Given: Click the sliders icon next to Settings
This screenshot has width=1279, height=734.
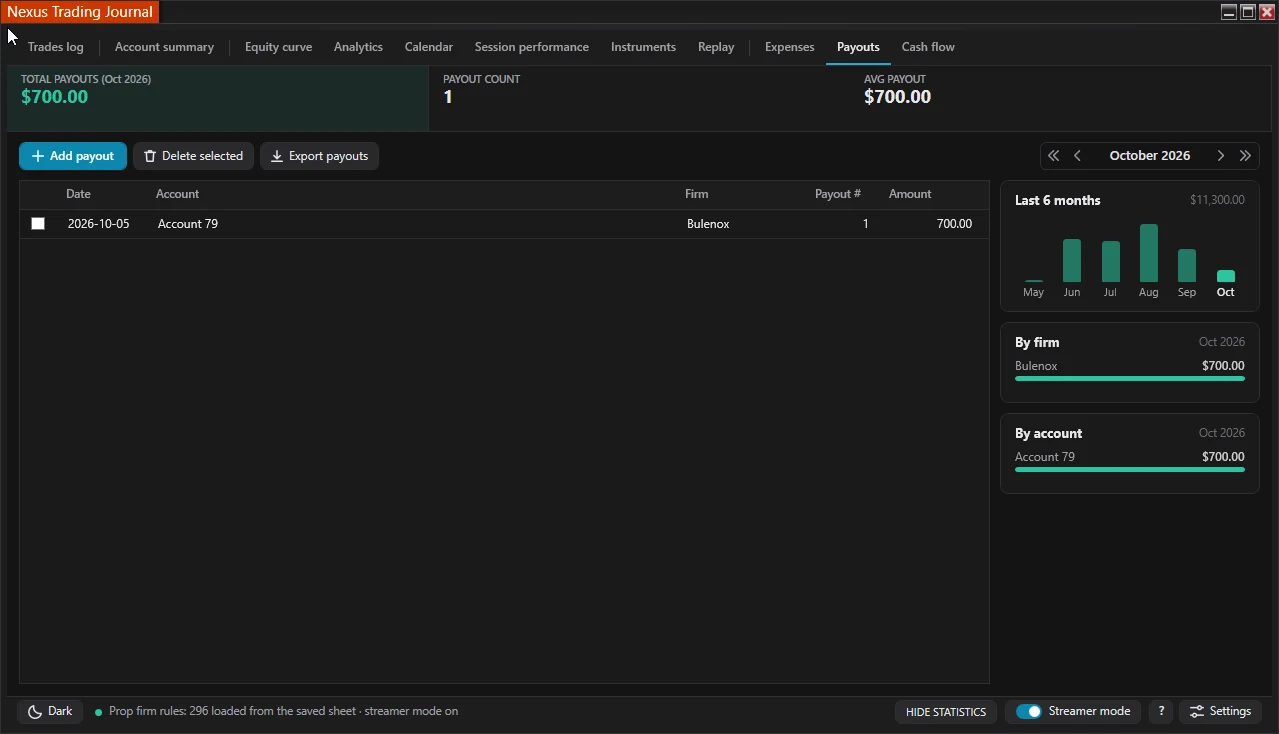Looking at the screenshot, I should point(1196,712).
